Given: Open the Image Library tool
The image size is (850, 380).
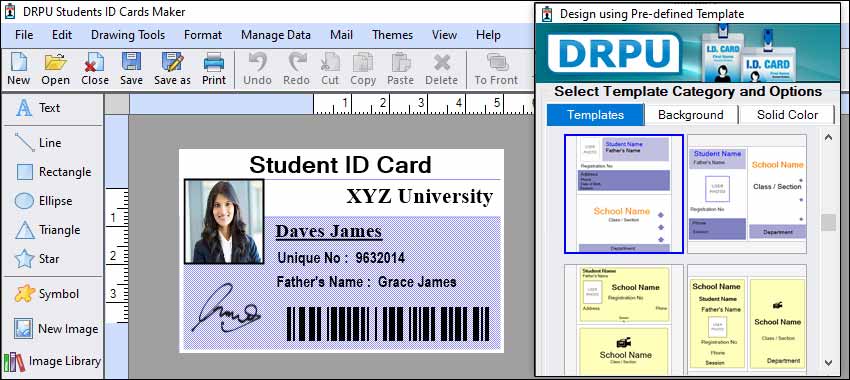Looking at the screenshot, I should (52, 361).
